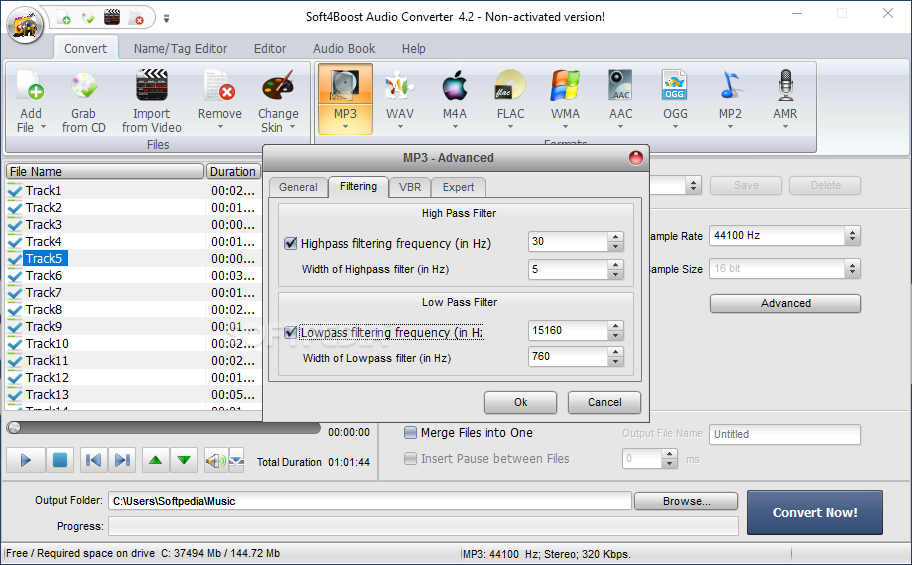This screenshot has width=912, height=565.
Task: Click the Advanced button
Action: (785, 303)
